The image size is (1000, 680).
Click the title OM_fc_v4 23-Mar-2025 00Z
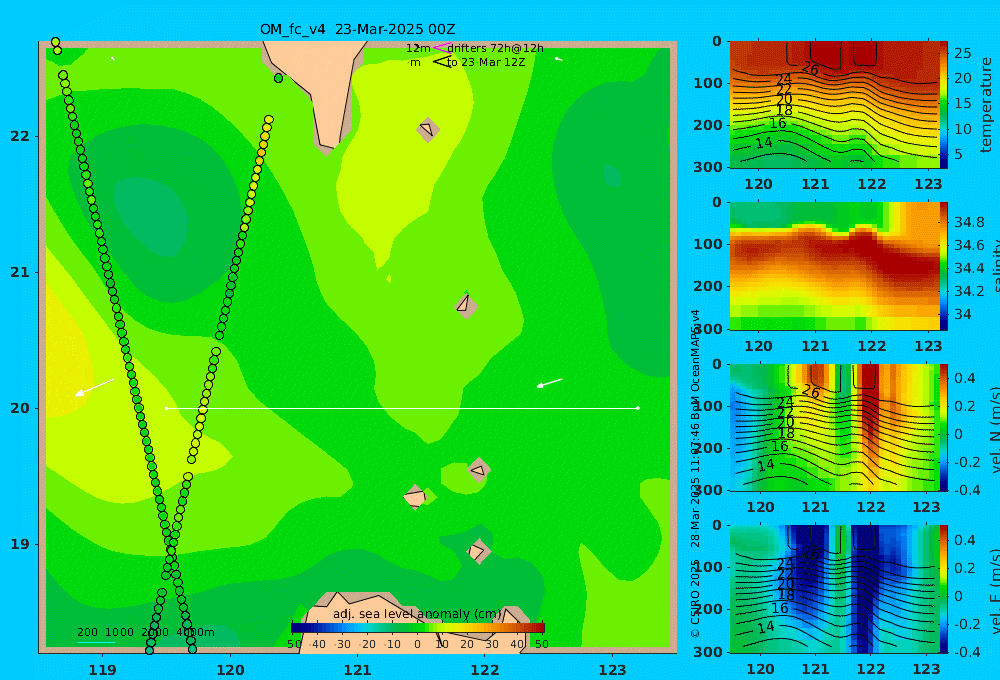click(x=357, y=29)
